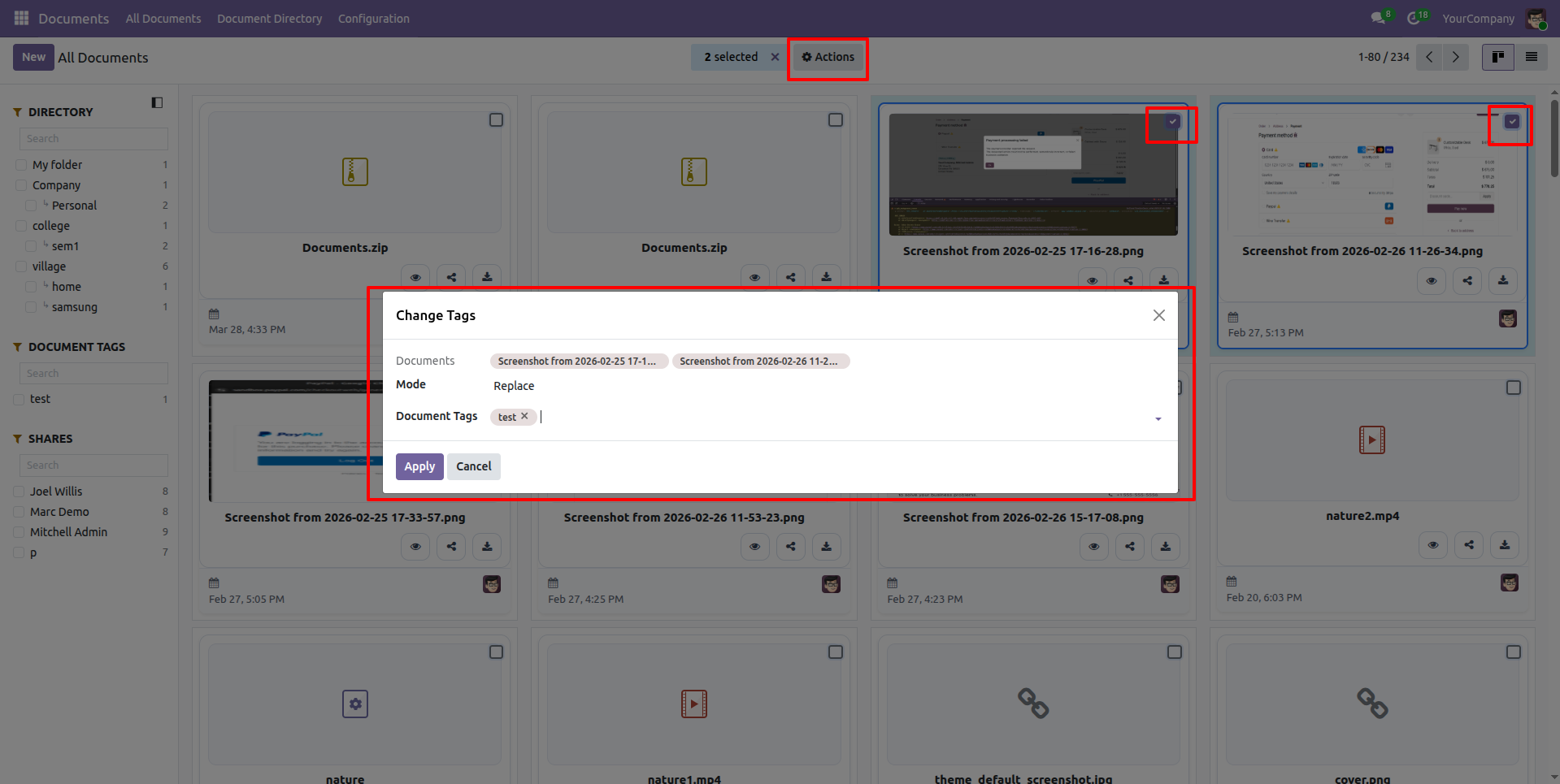Apply the tag changes
The image size is (1560, 784).
point(419,466)
